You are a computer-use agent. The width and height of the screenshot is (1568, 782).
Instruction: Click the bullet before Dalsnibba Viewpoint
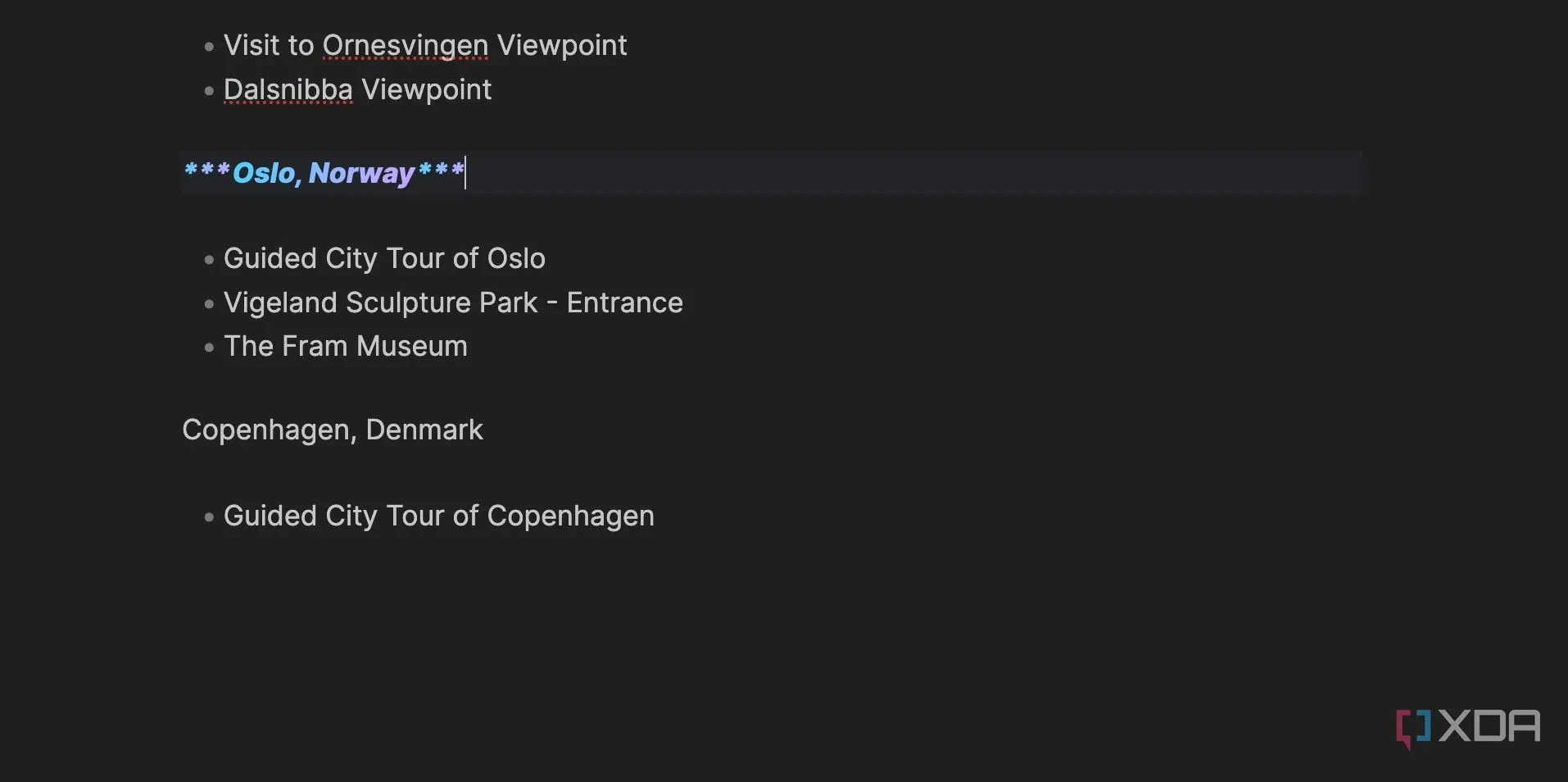click(x=209, y=91)
